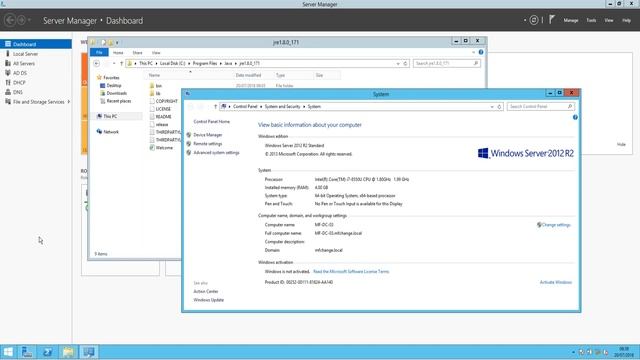Click Server Manager forward arrow button
The height and width of the screenshot is (360, 640).
pyautogui.click(x=21, y=20)
